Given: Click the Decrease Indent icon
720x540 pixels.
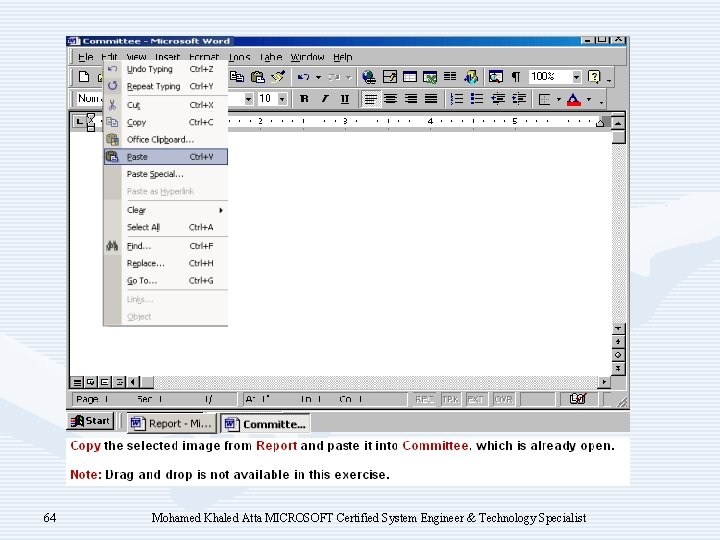Looking at the screenshot, I should click(498, 99).
